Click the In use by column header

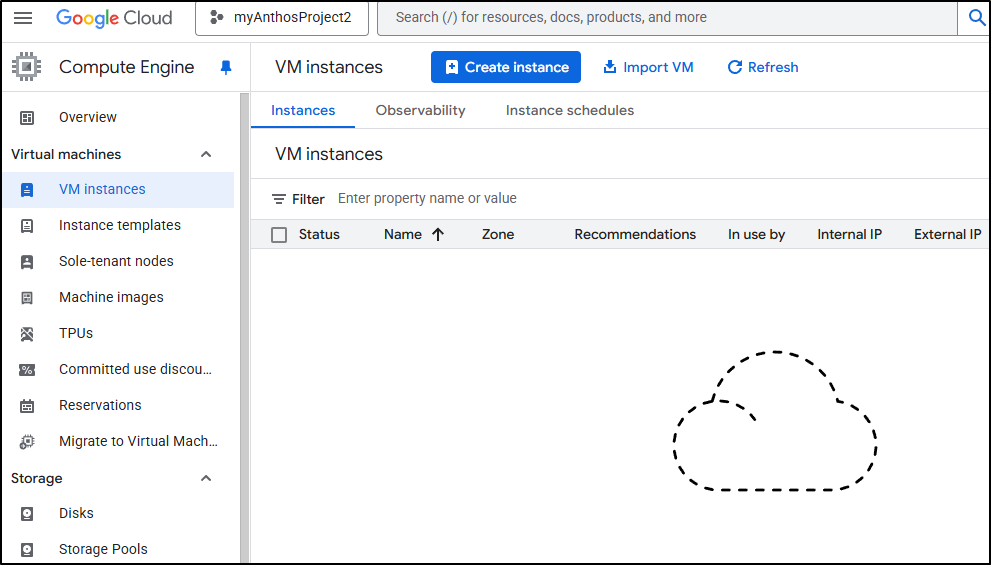click(x=757, y=234)
